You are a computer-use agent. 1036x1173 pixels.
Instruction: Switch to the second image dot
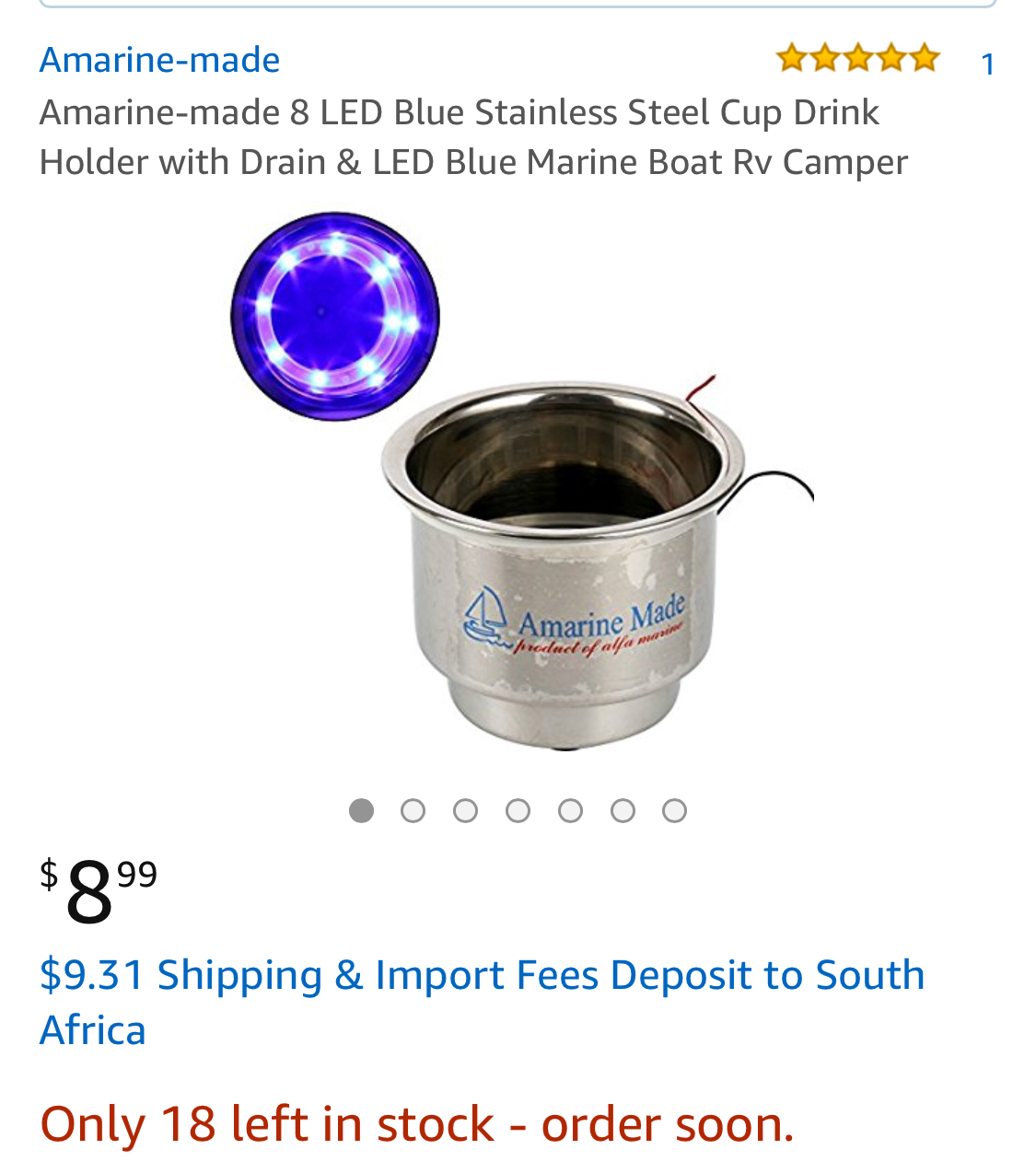click(x=413, y=810)
